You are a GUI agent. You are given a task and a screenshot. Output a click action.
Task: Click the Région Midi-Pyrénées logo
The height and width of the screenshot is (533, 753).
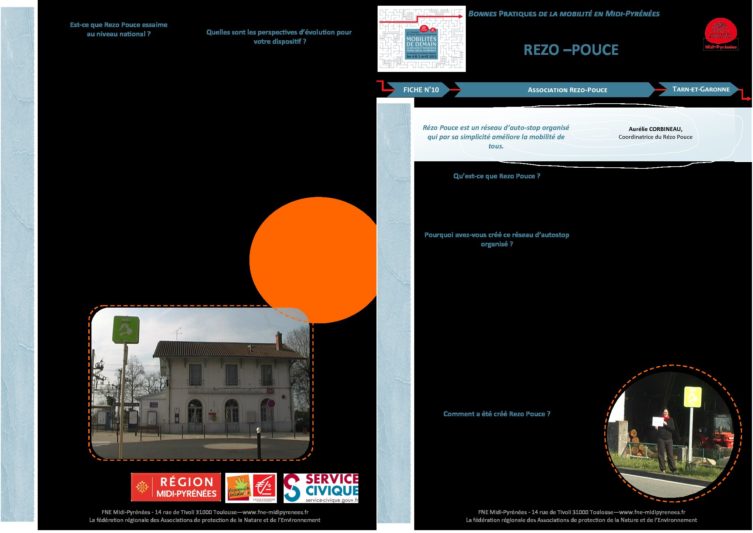(176, 487)
